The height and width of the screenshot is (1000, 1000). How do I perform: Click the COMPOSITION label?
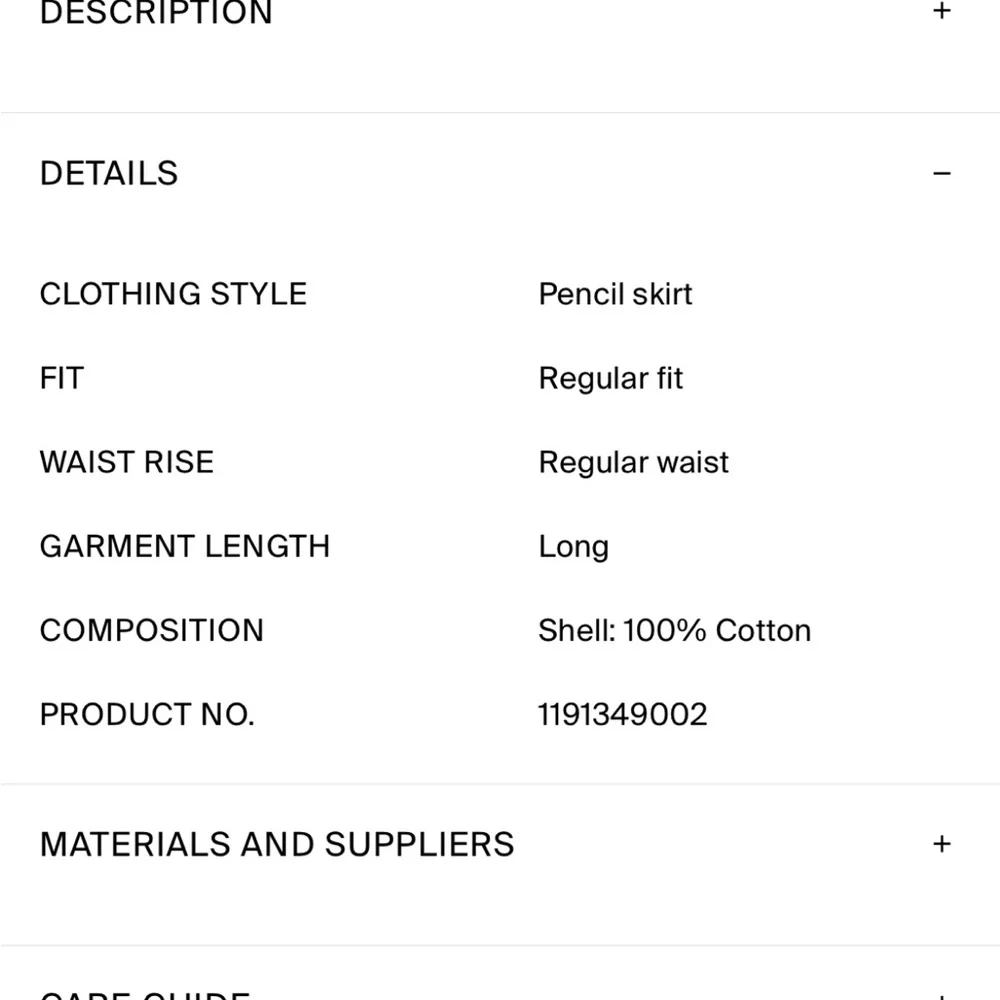coord(152,630)
